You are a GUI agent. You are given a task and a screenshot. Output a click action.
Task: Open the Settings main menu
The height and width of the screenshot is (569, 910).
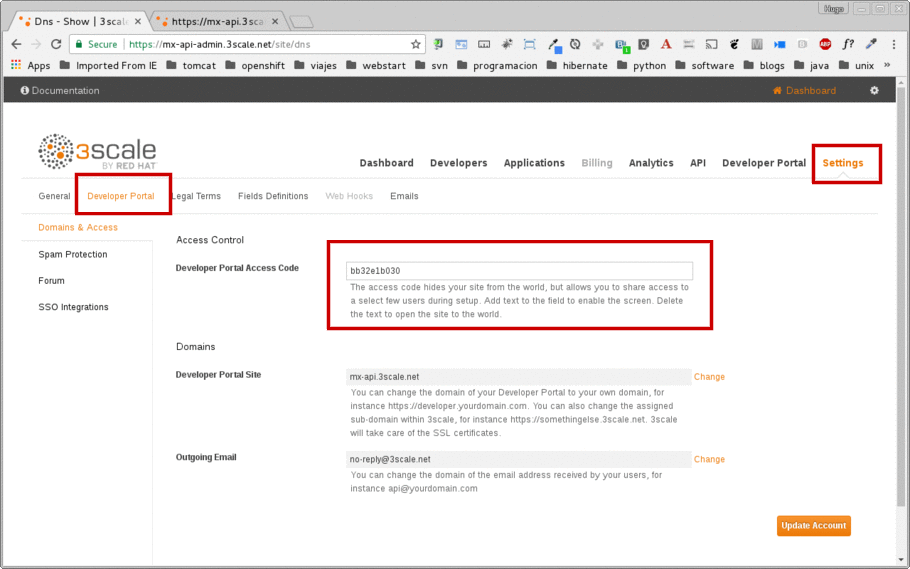843,163
